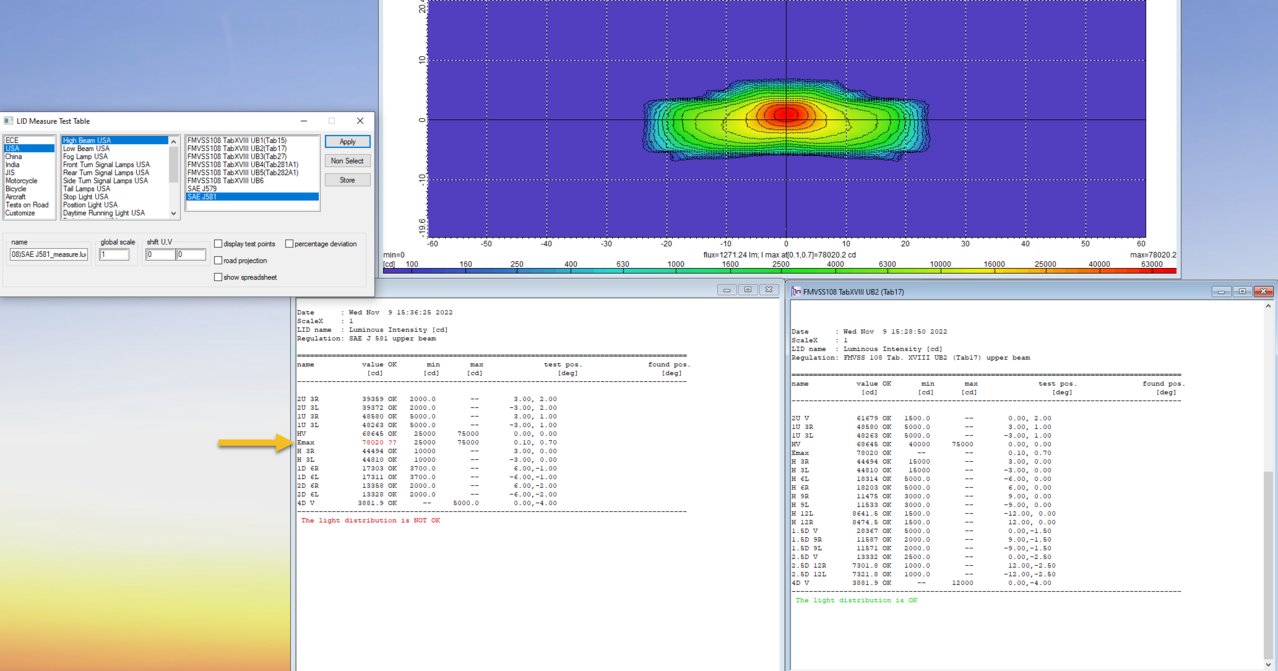Select USA in the region list
Screen dimensions: 1278x671
coord(28,148)
